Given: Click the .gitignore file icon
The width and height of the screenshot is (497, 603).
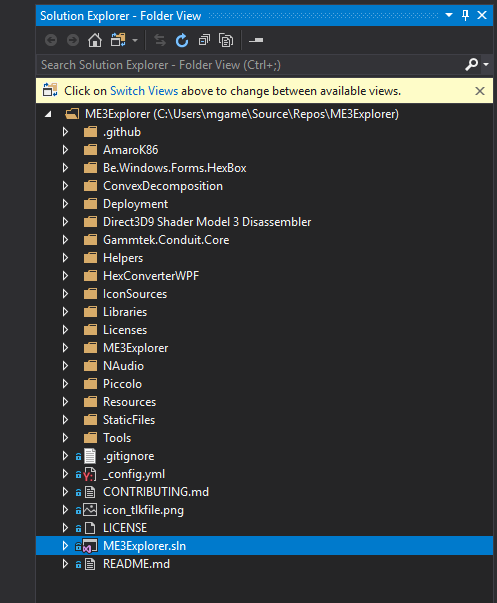Looking at the screenshot, I should 90,456.
